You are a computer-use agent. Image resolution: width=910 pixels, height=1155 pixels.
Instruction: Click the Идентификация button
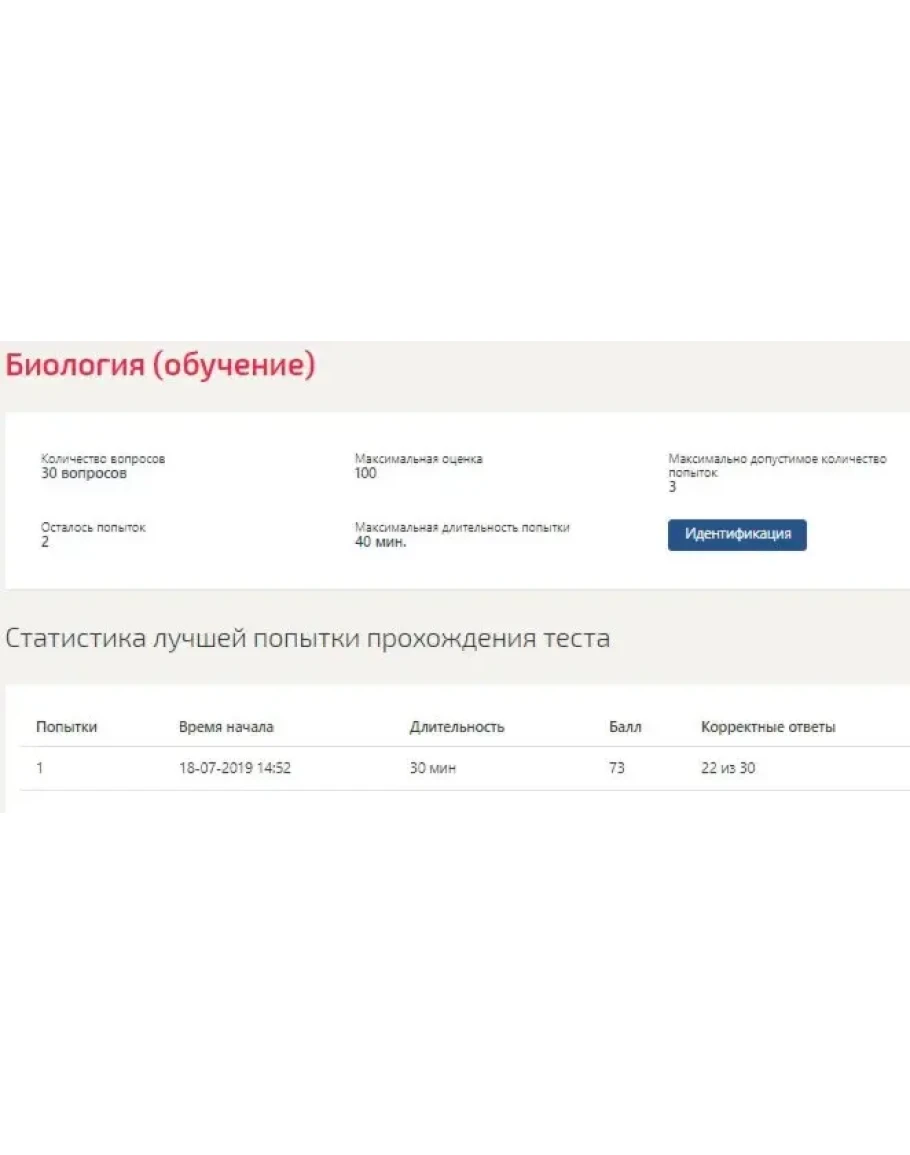737,534
